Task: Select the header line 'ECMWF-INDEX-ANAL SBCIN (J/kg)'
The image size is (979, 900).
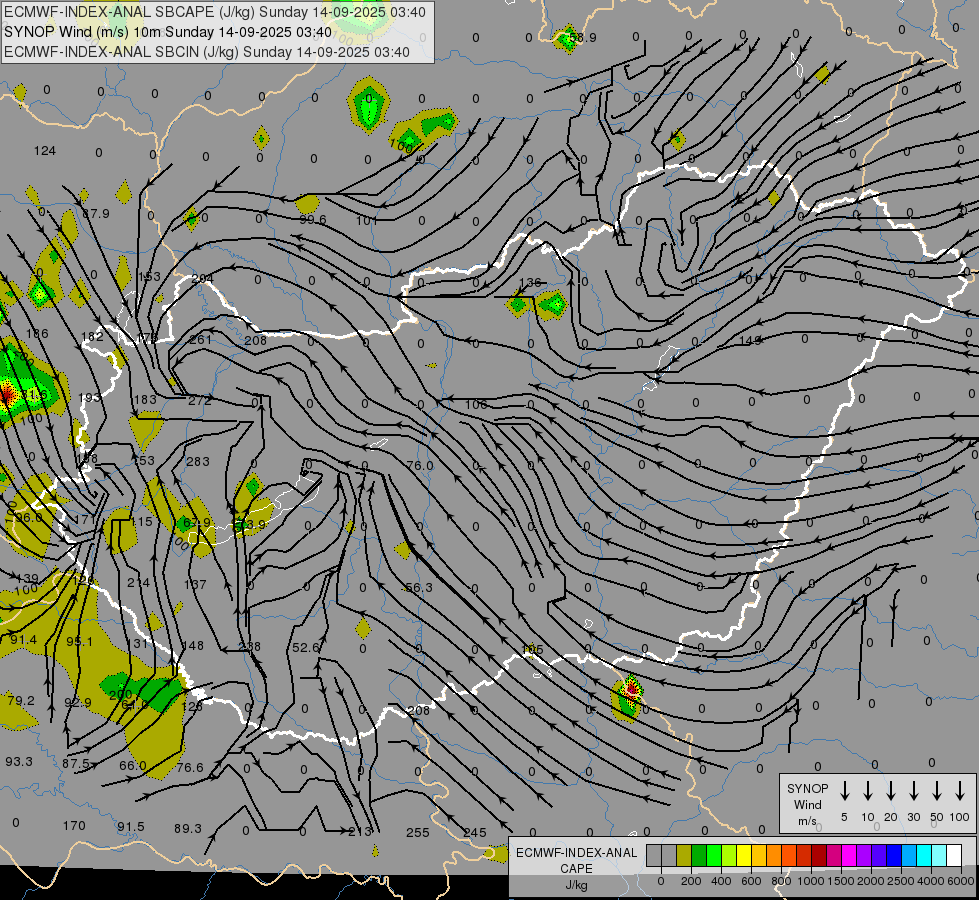Action: coord(121,52)
